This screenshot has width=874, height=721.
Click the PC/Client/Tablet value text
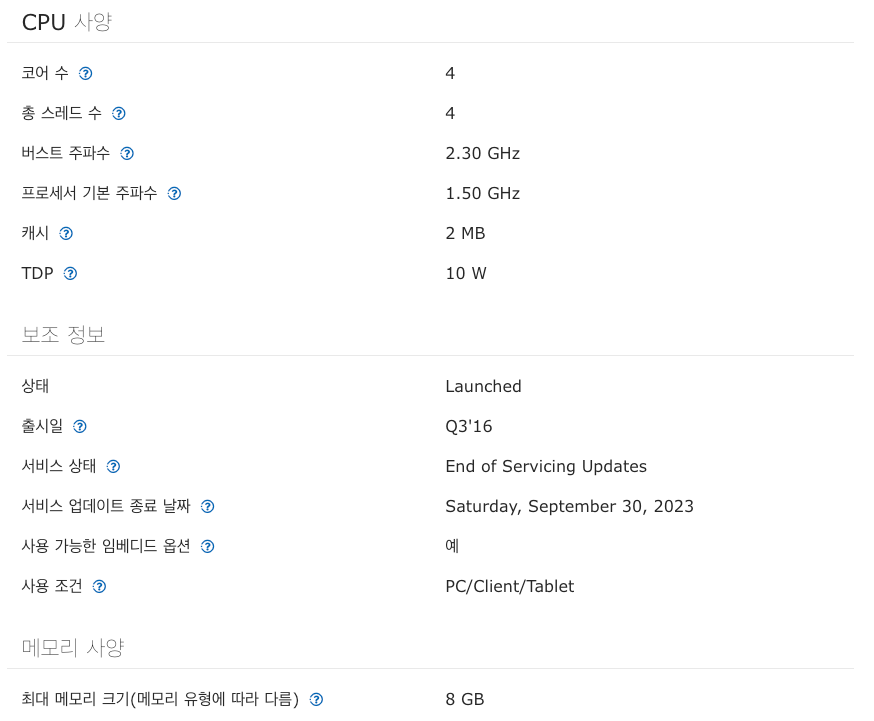click(509, 587)
